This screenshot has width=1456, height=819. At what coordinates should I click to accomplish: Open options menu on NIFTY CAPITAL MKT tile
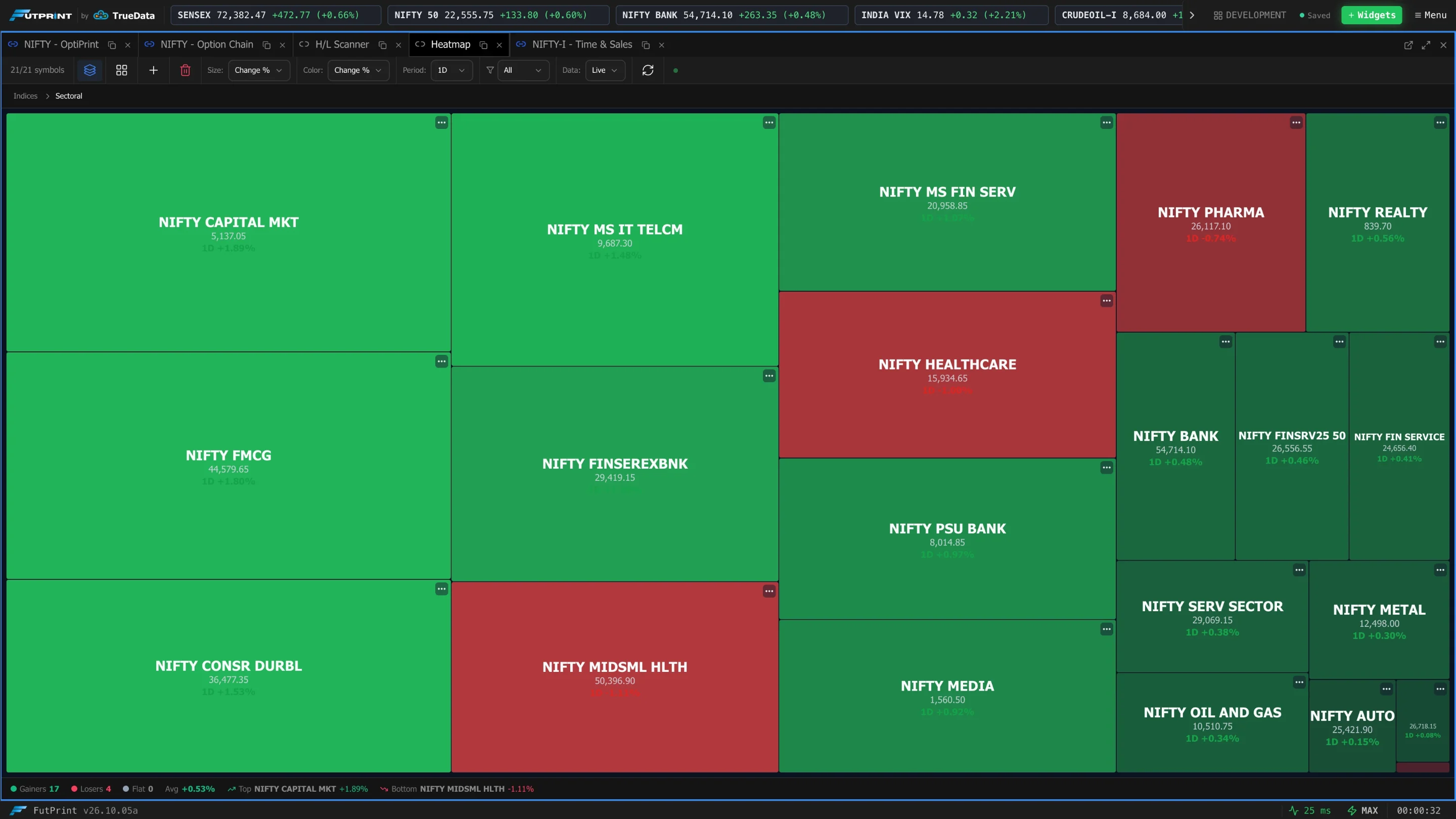pyautogui.click(x=441, y=123)
